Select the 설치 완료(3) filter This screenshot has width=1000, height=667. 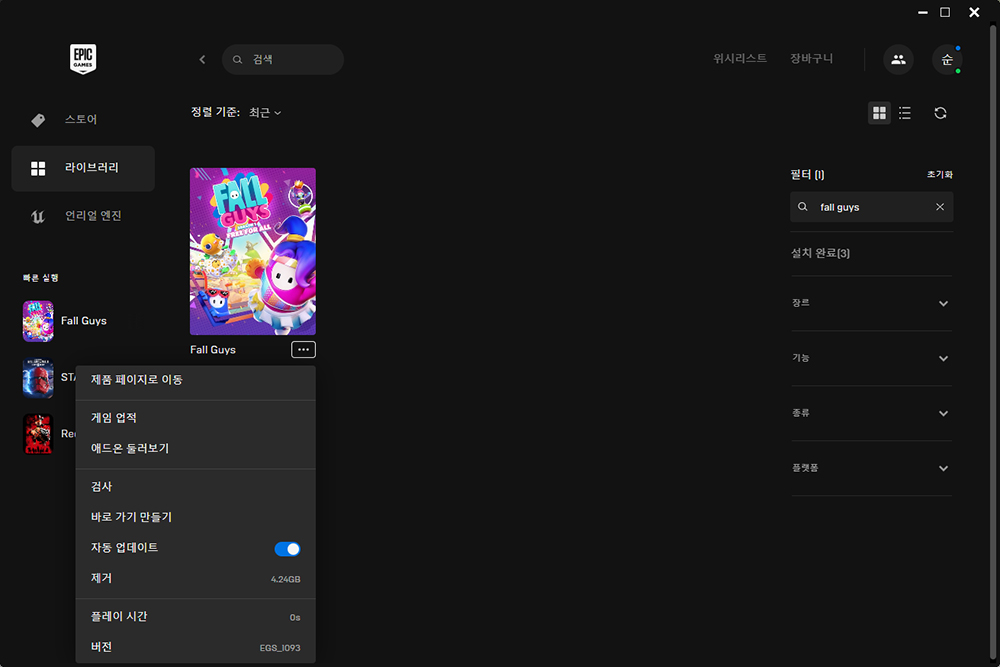point(820,253)
